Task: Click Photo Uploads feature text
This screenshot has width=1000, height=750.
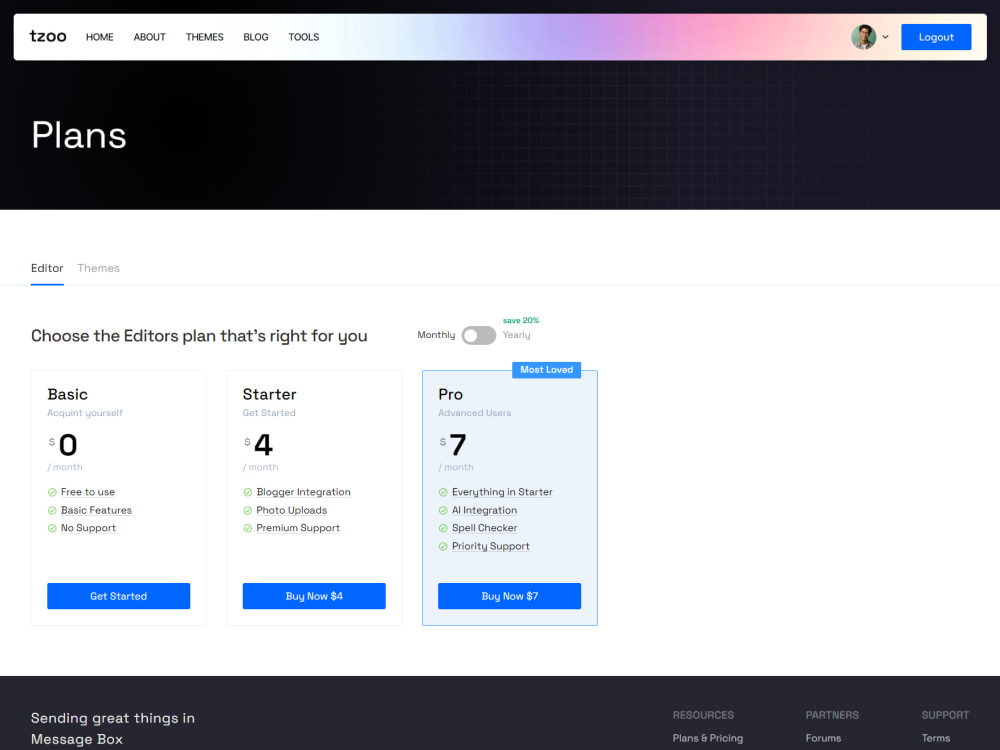Action: (x=291, y=510)
